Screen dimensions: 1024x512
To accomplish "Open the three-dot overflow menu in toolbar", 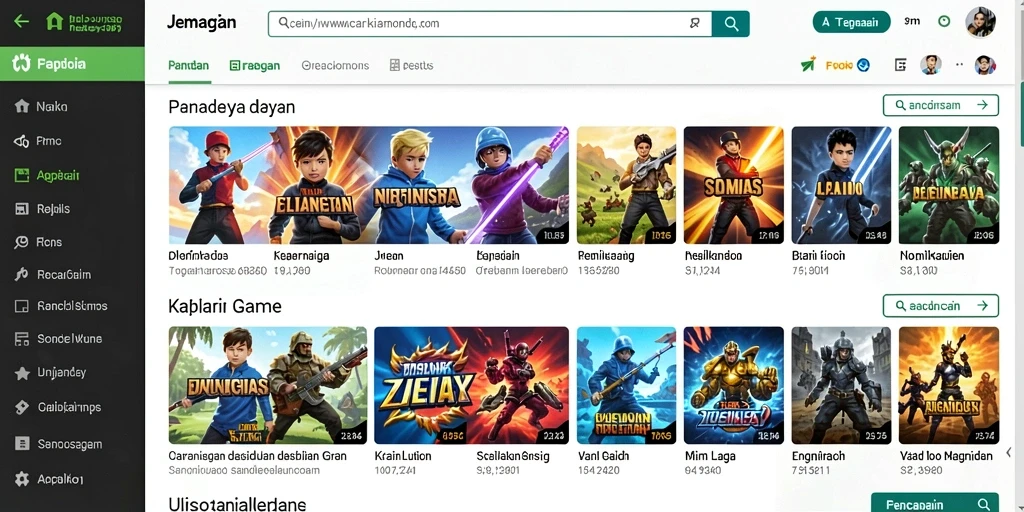I will pyautogui.click(x=959, y=65).
